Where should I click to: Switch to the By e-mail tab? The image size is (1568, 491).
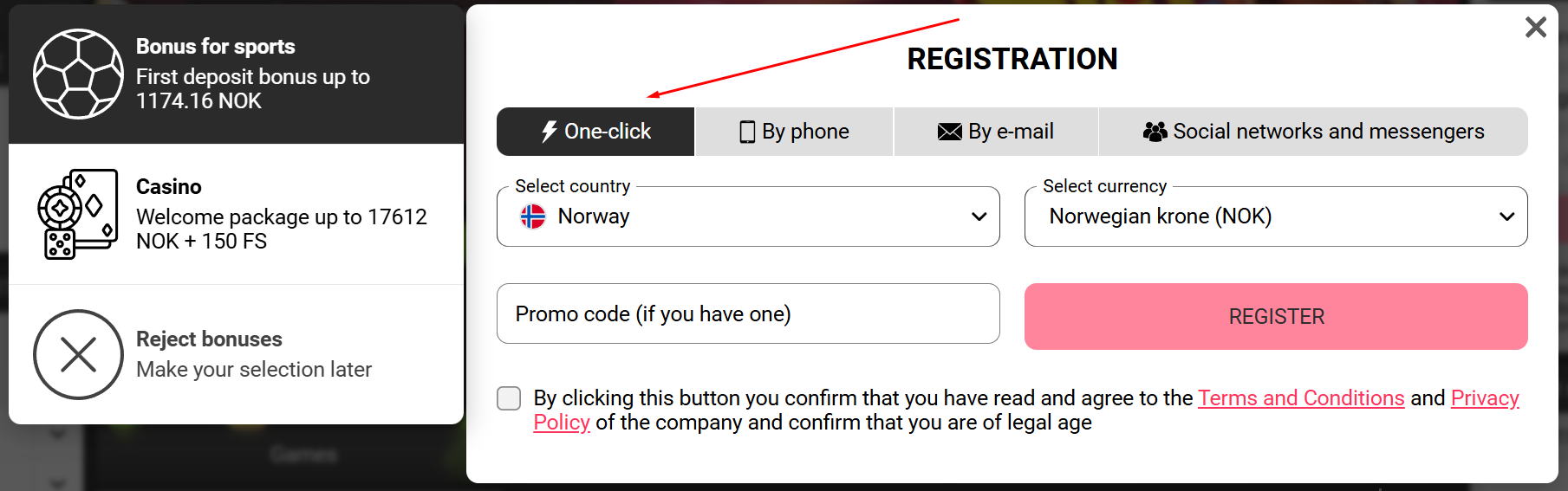tap(996, 132)
